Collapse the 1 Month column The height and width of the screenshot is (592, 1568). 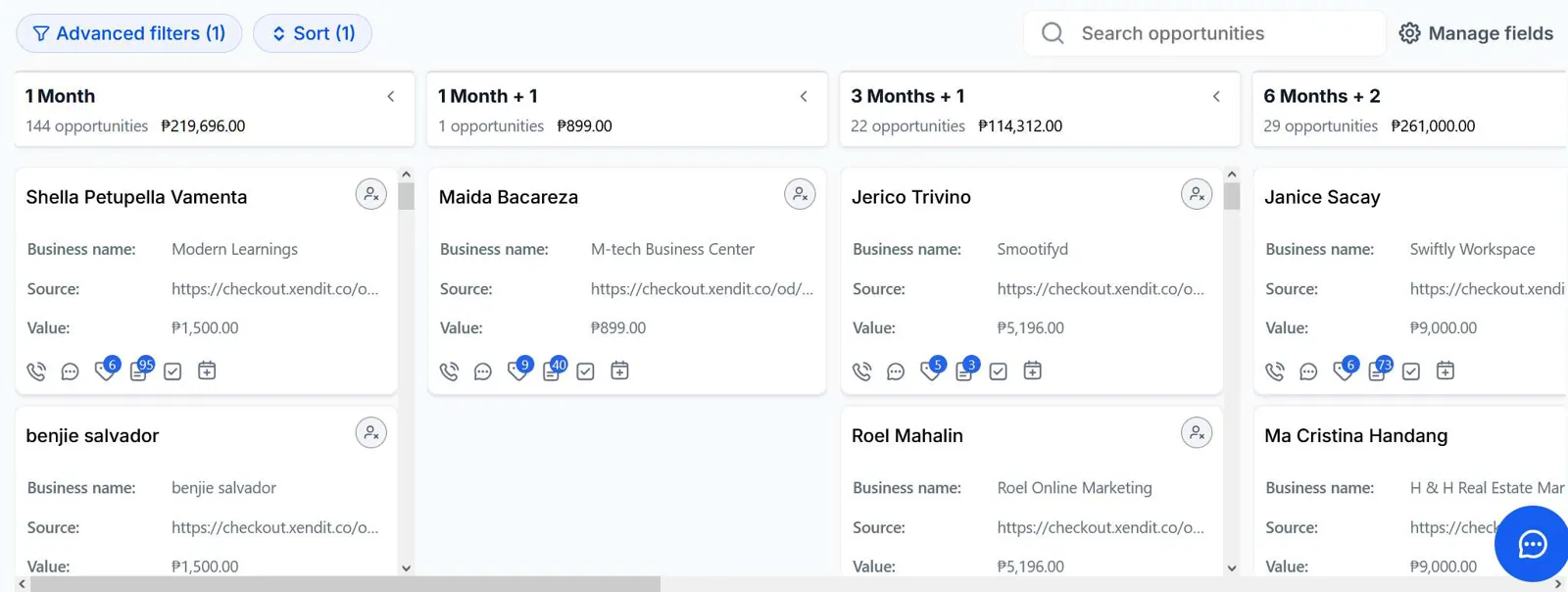pyautogui.click(x=391, y=96)
